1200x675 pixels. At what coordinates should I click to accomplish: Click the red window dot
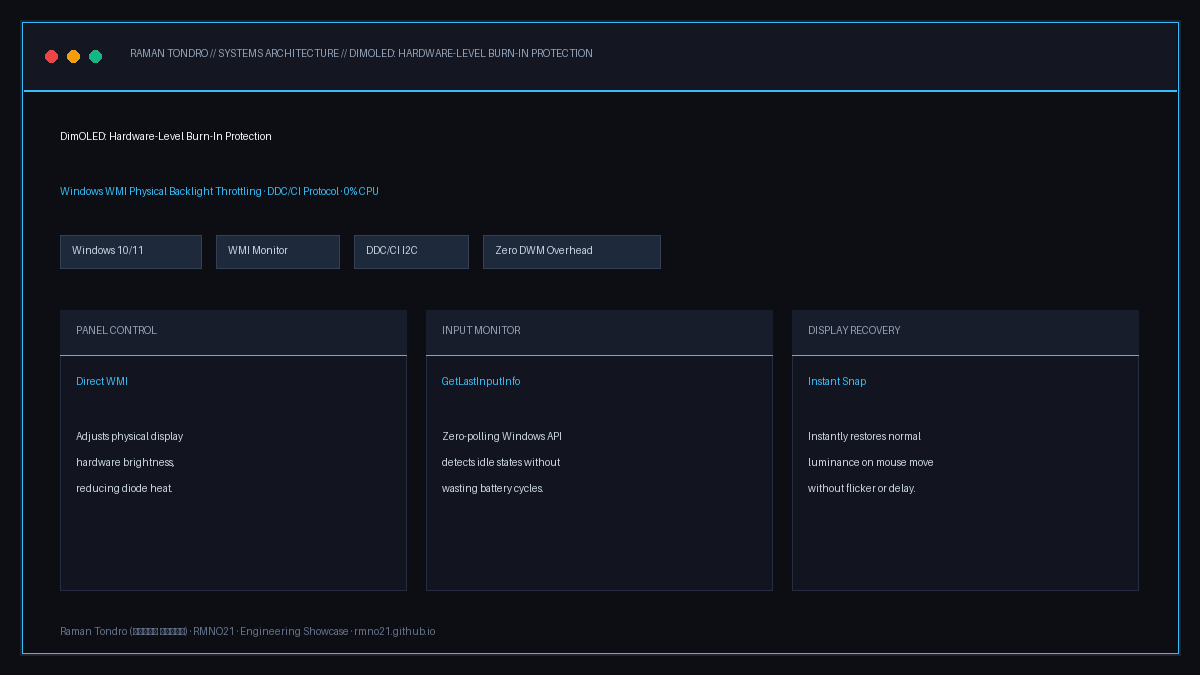click(52, 57)
